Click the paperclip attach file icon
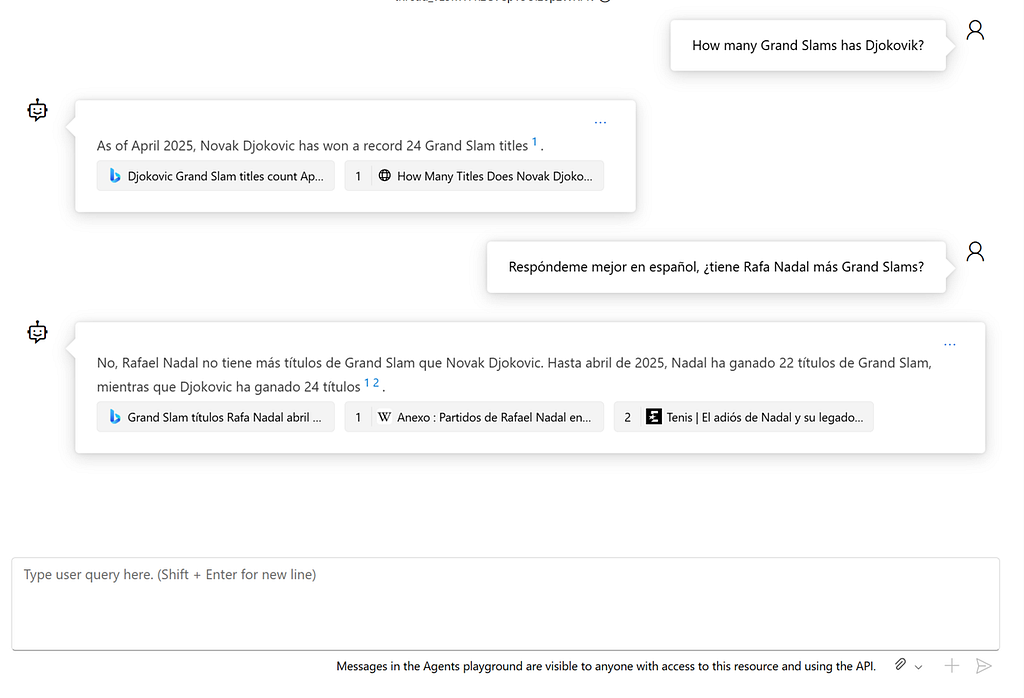The height and width of the screenshot is (698, 1024). (900, 665)
